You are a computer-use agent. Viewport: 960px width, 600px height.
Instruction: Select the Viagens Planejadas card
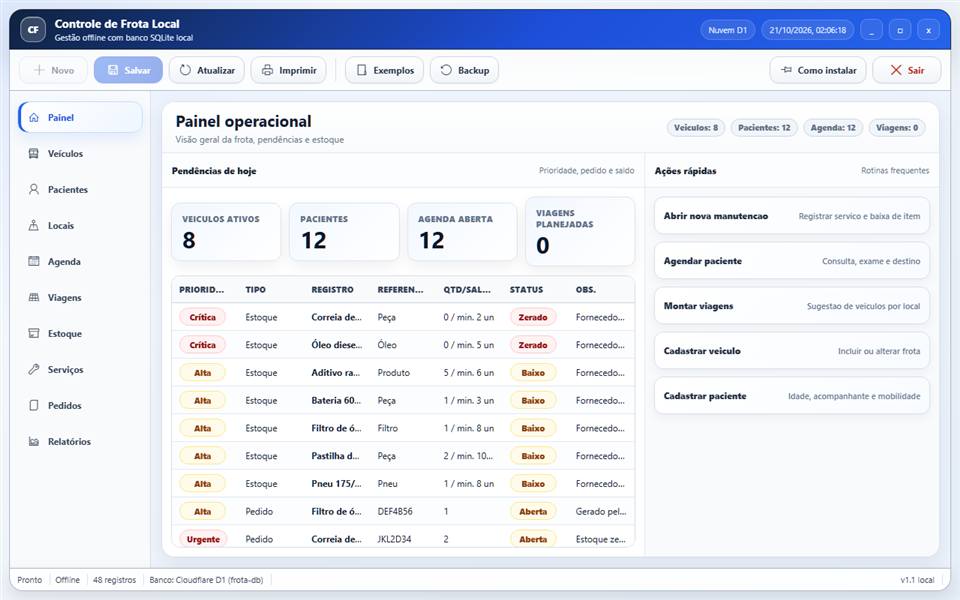(x=580, y=231)
